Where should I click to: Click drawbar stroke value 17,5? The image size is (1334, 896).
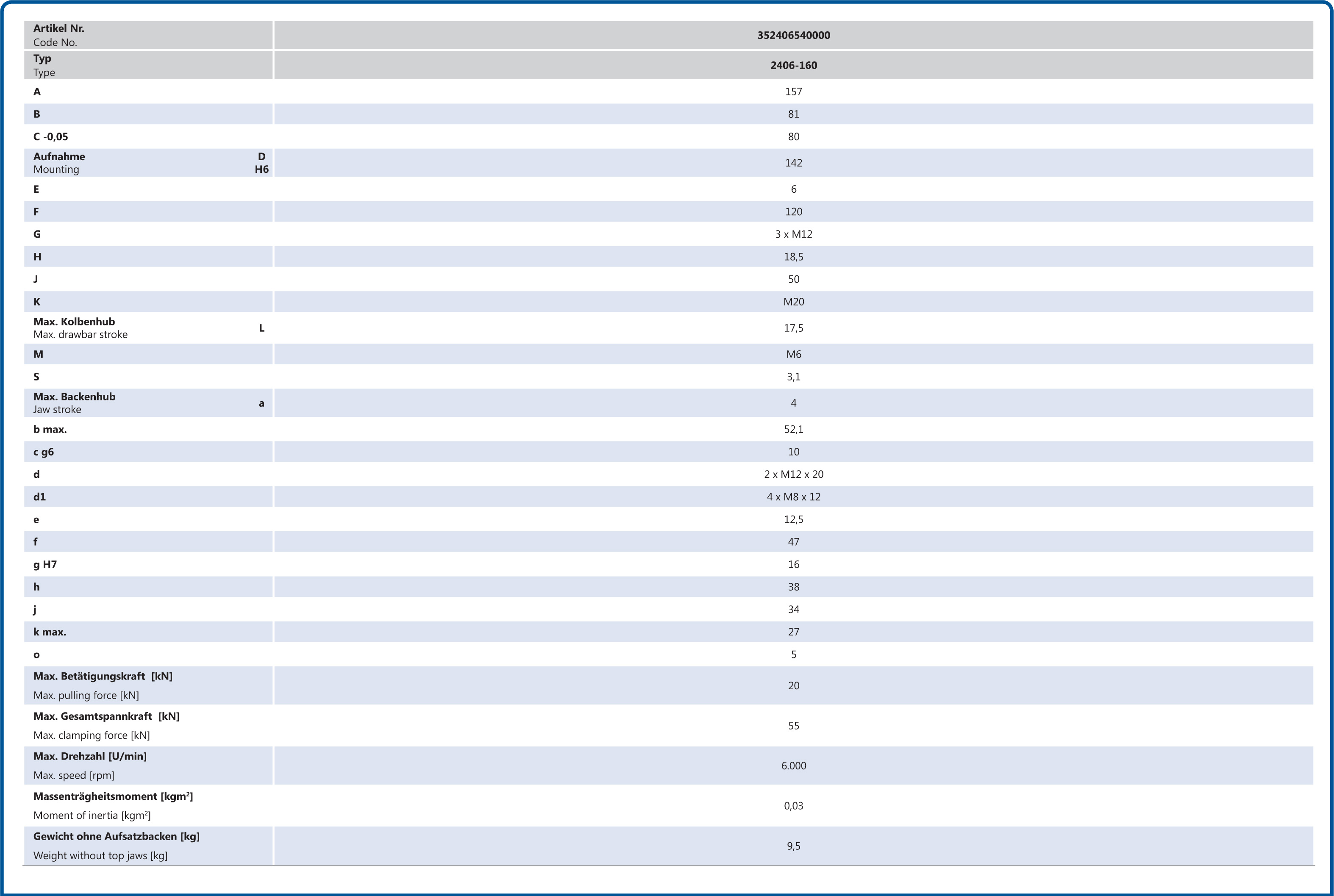(x=793, y=328)
